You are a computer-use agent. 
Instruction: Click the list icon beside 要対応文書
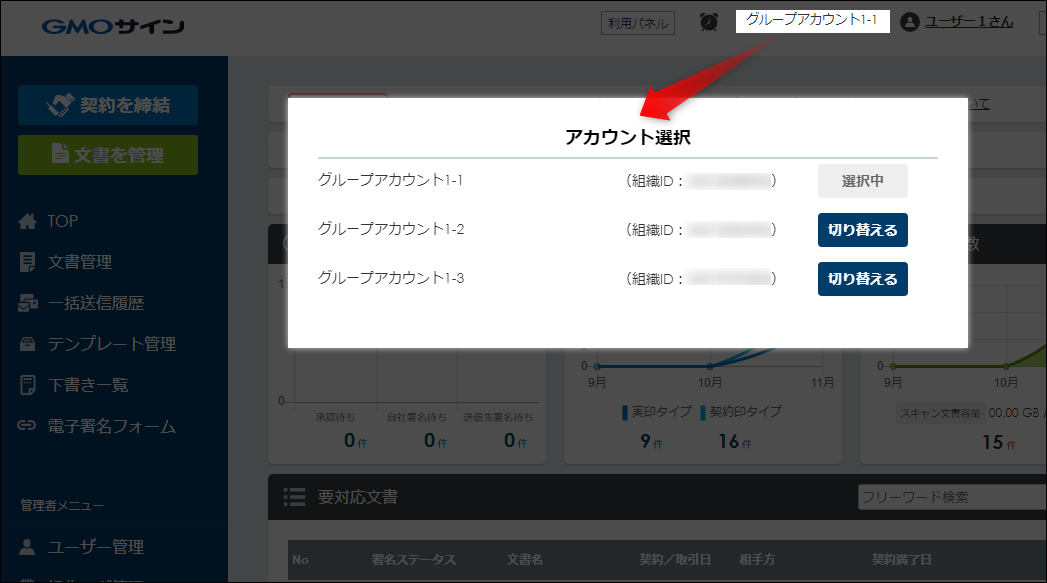[294, 497]
